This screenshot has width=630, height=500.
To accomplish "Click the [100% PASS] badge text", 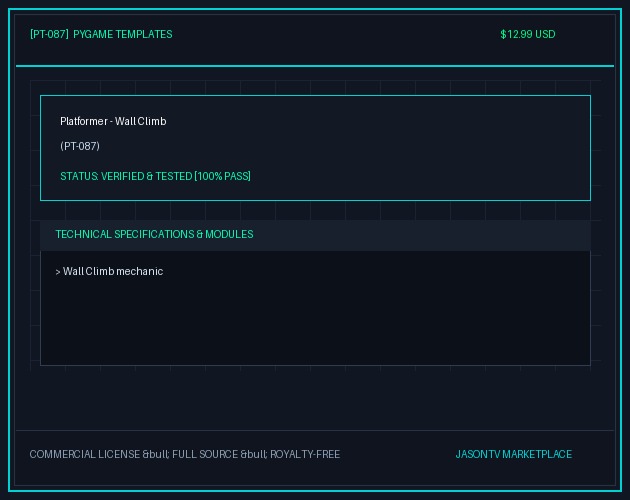I will click(223, 176).
